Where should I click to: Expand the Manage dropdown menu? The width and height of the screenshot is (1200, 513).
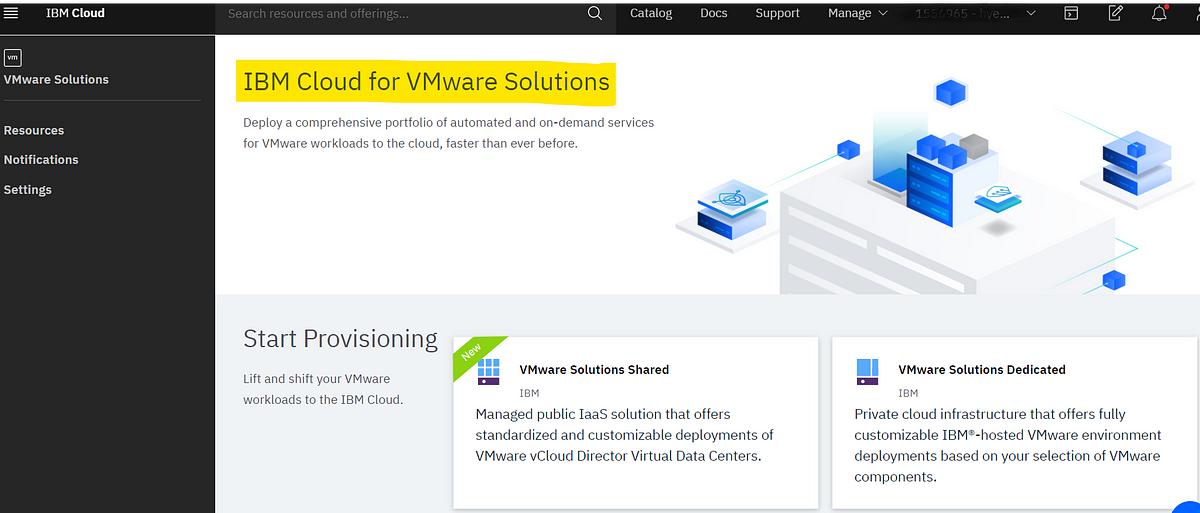[x=857, y=14]
